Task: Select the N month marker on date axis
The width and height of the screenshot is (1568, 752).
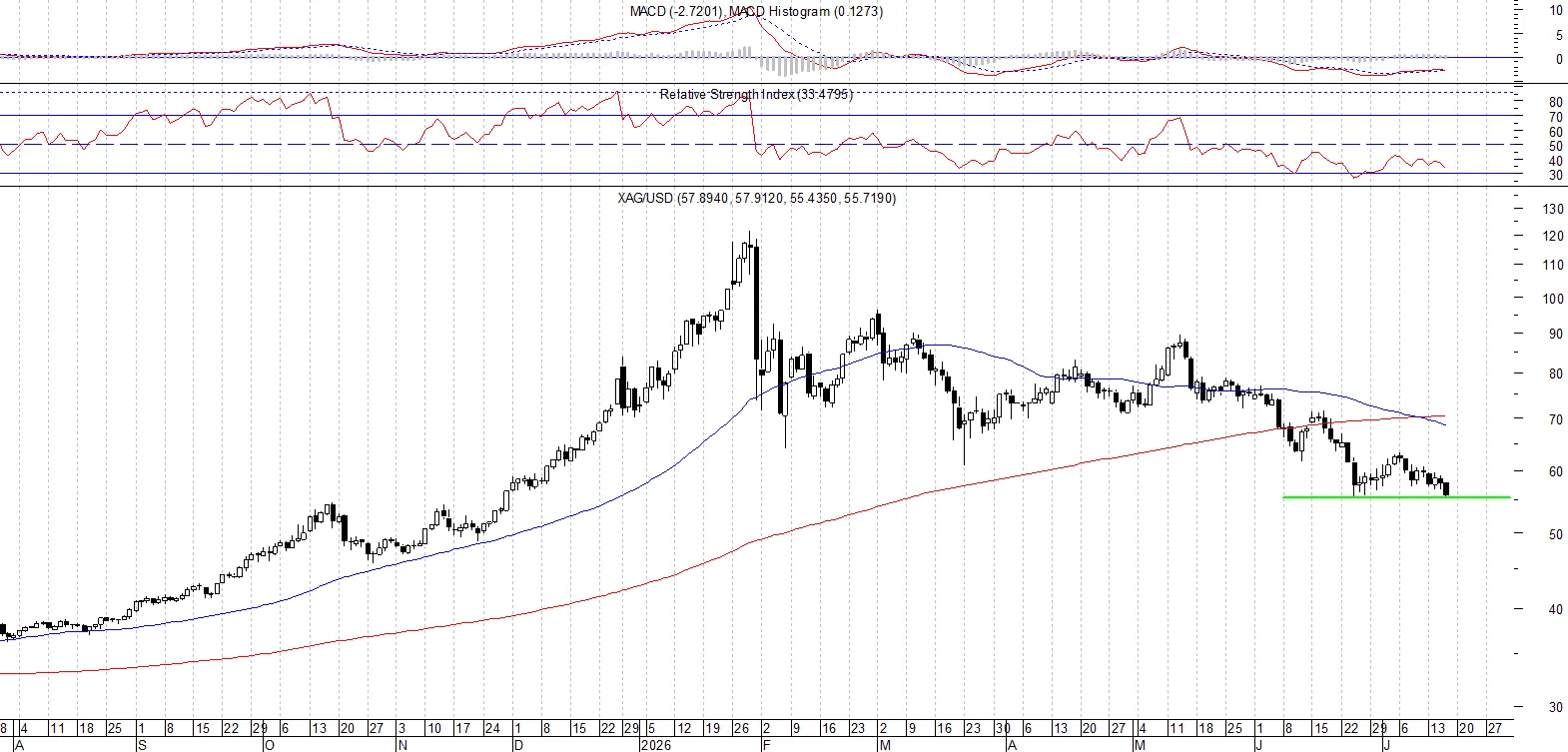Action: click(401, 745)
